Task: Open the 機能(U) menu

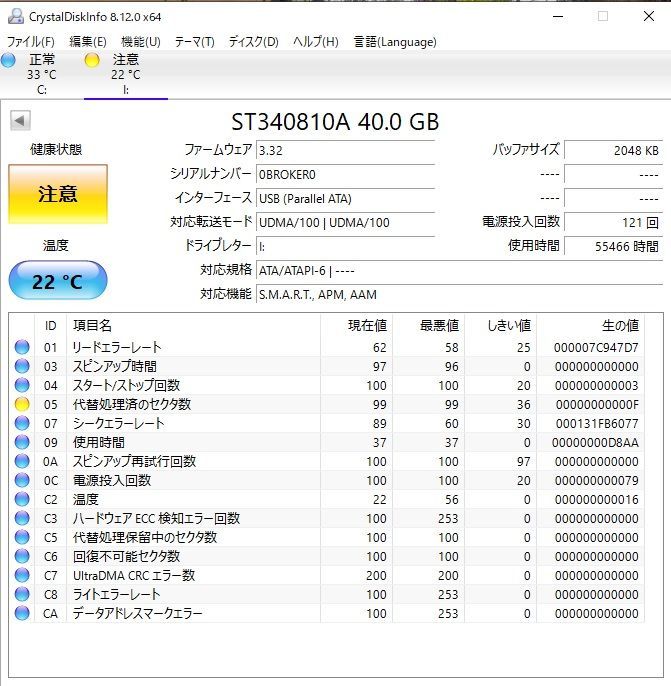Action: (141, 42)
